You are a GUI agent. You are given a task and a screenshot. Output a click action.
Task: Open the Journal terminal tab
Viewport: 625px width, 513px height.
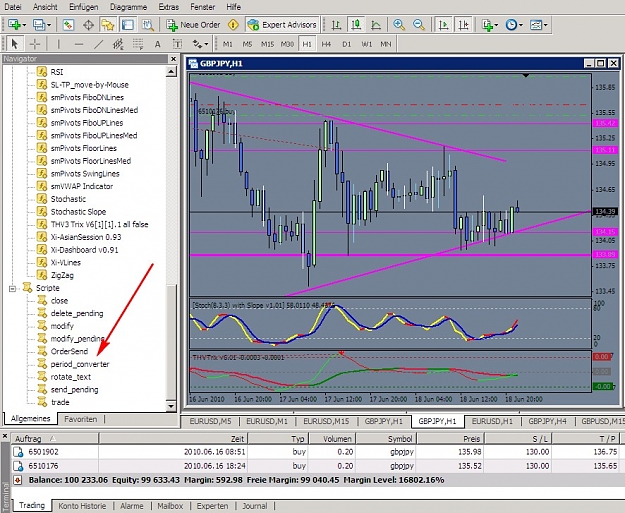pyautogui.click(x=255, y=506)
